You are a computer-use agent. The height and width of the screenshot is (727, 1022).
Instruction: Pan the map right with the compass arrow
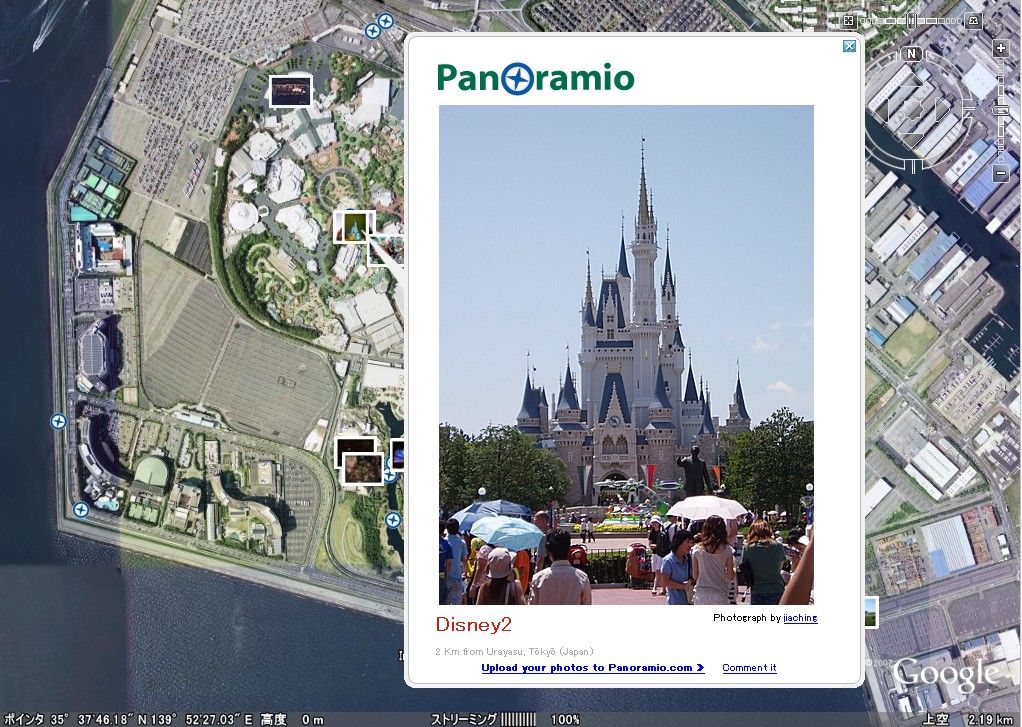(942, 109)
